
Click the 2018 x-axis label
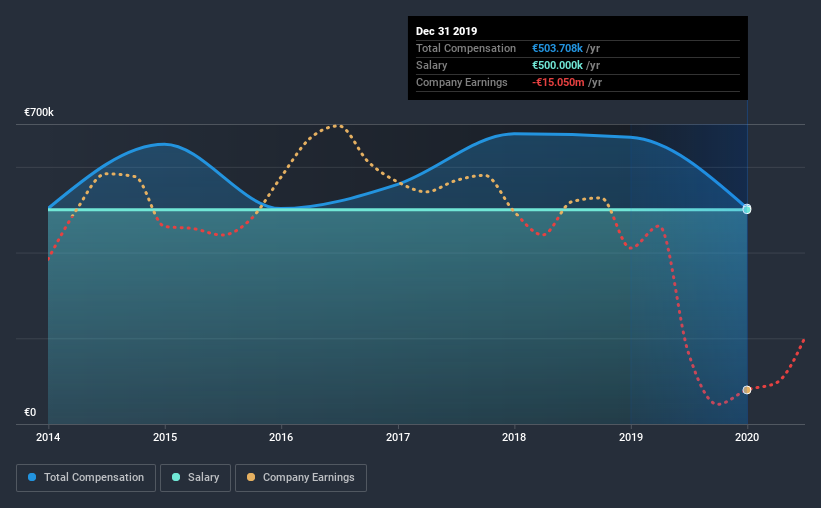pyautogui.click(x=514, y=437)
